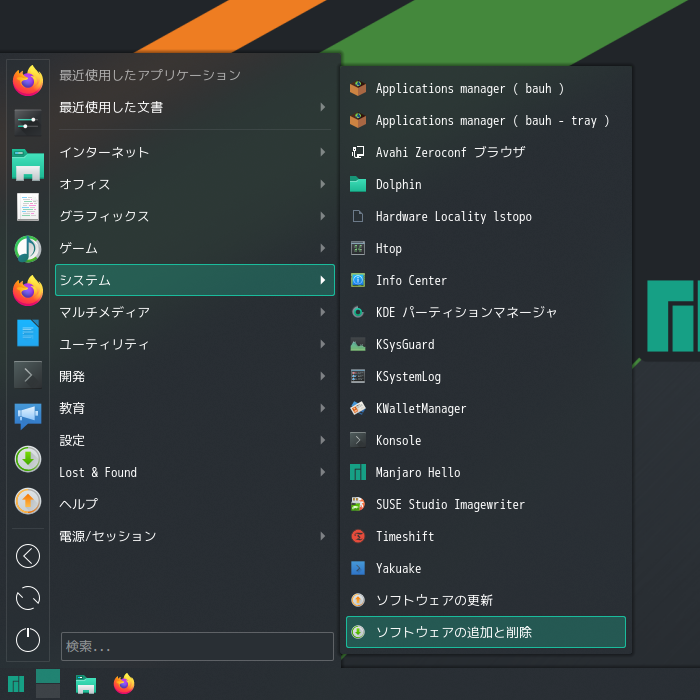Click the Info Center icon
This screenshot has width=700, height=700.
click(x=358, y=280)
